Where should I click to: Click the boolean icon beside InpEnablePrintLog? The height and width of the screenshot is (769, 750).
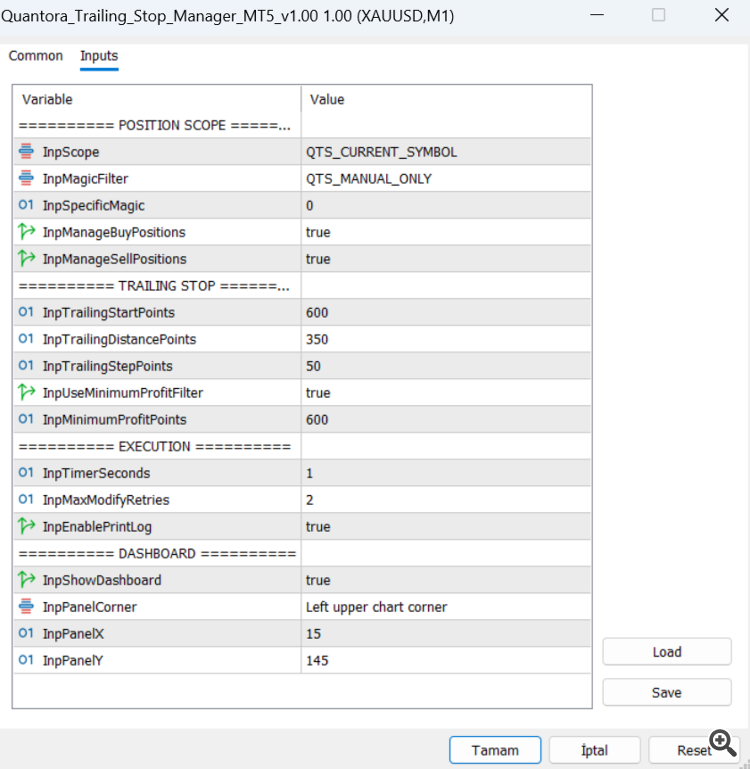pos(26,526)
